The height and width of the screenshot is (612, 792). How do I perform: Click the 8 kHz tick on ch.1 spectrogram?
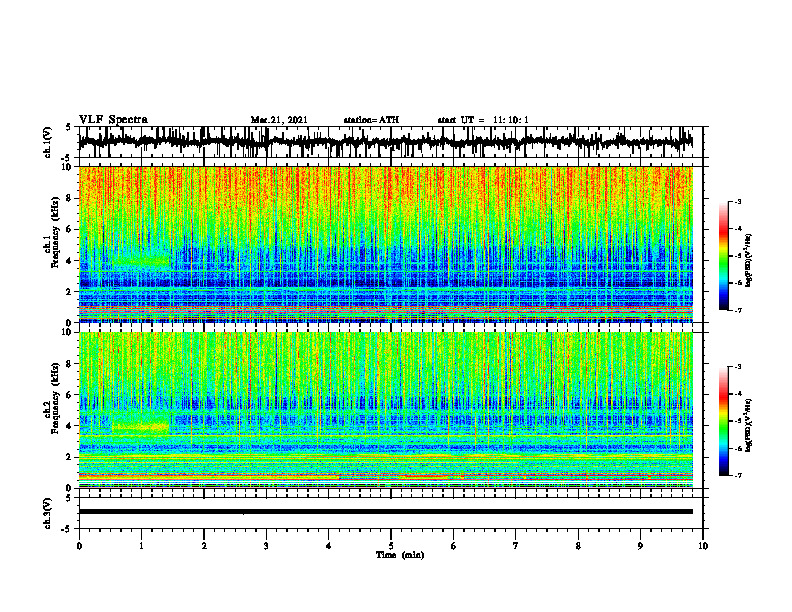point(70,198)
